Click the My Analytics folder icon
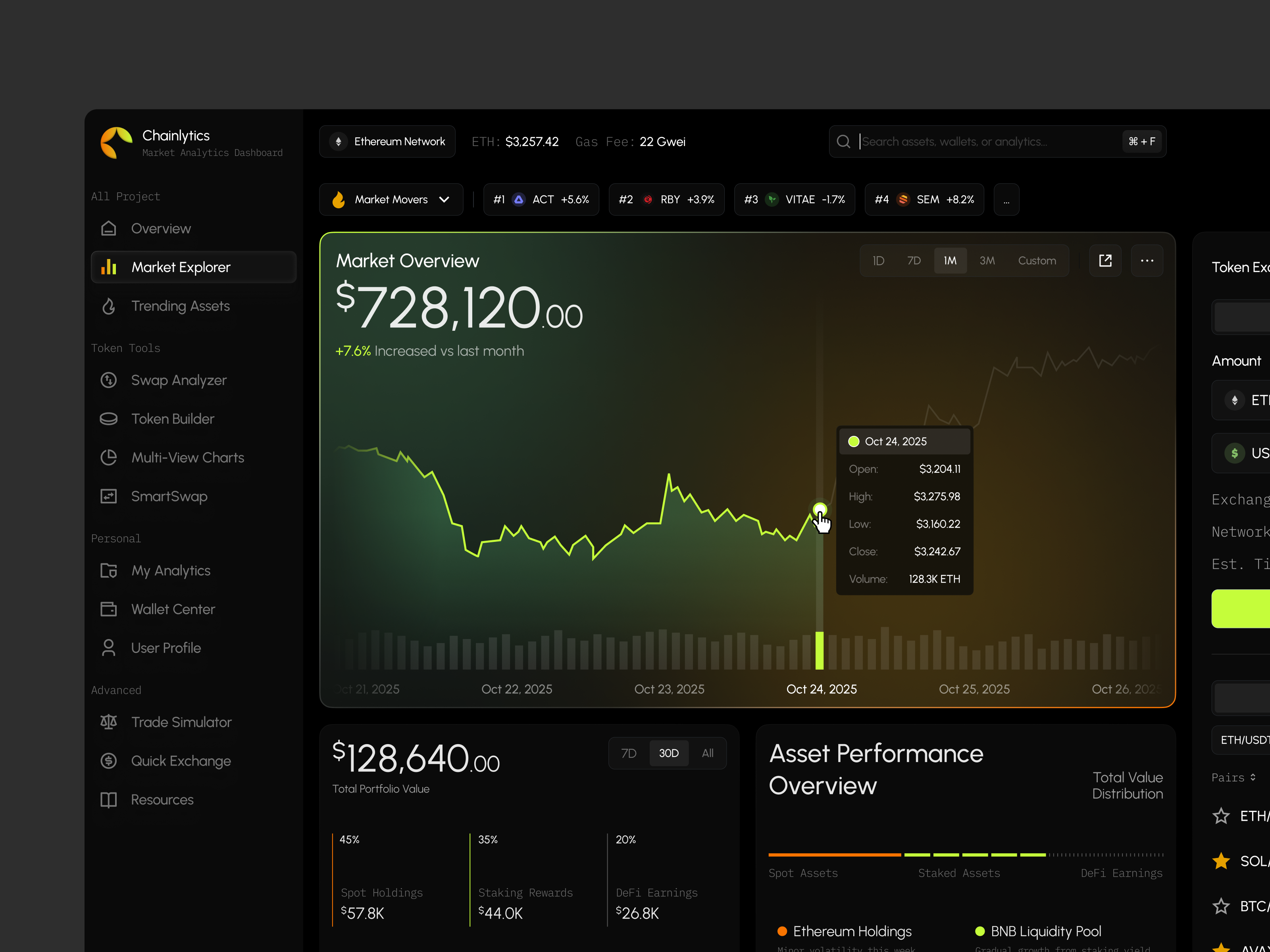 [108, 570]
